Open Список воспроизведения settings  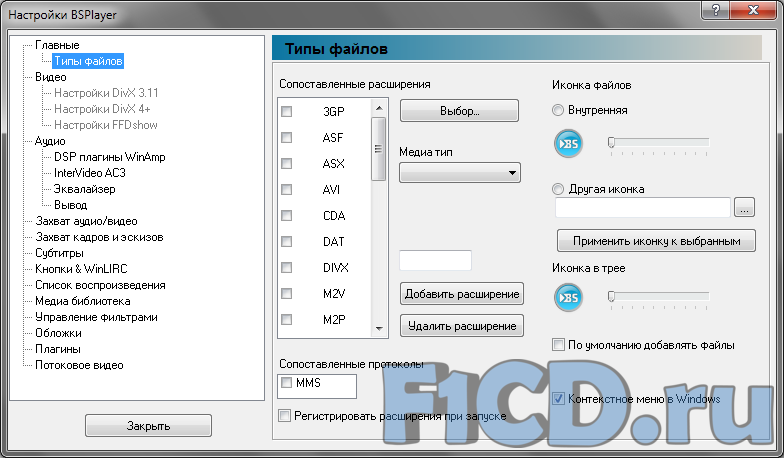pyautogui.click(x=100, y=285)
